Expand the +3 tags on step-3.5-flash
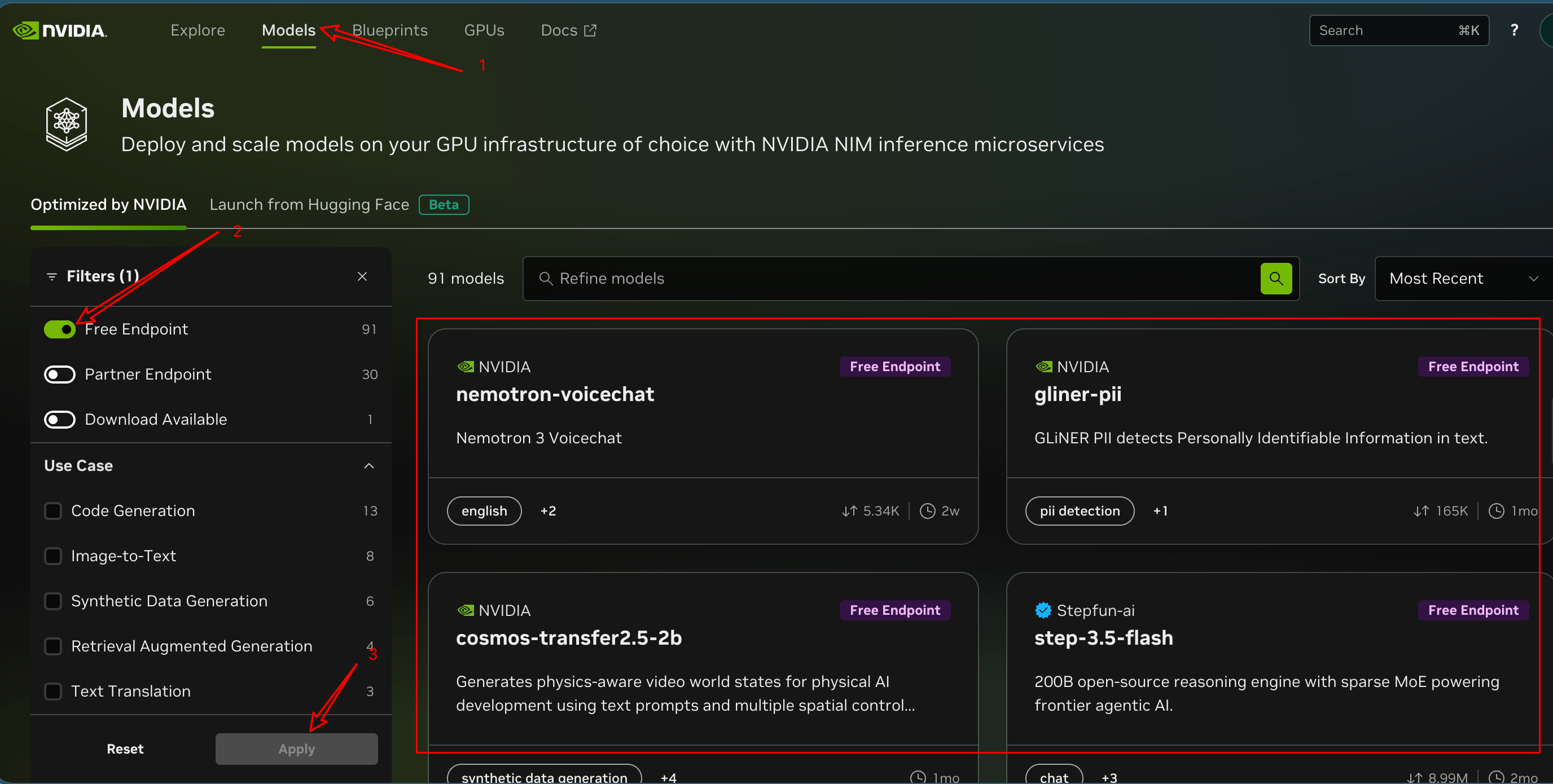Viewport: 1553px width, 784px height. pyautogui.click(x=1109, y=777)
